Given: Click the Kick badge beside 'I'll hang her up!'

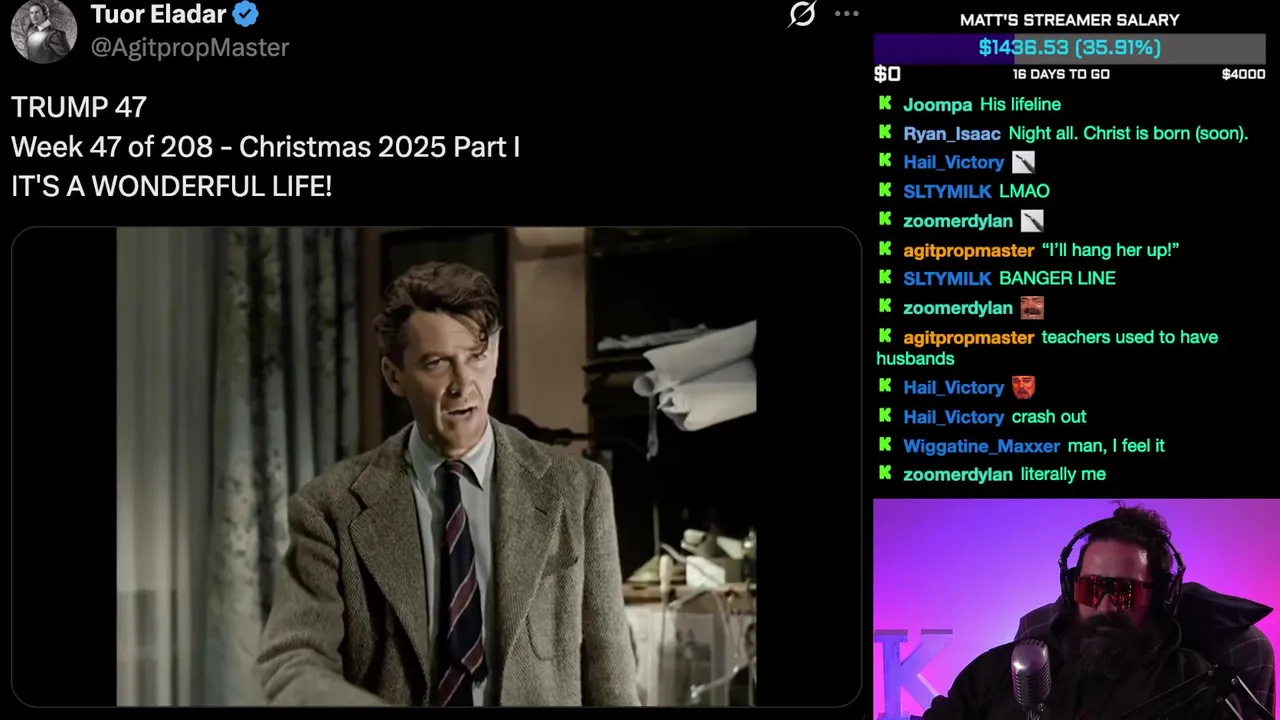Looking at the screenshot, I should (x=885, y=249).
